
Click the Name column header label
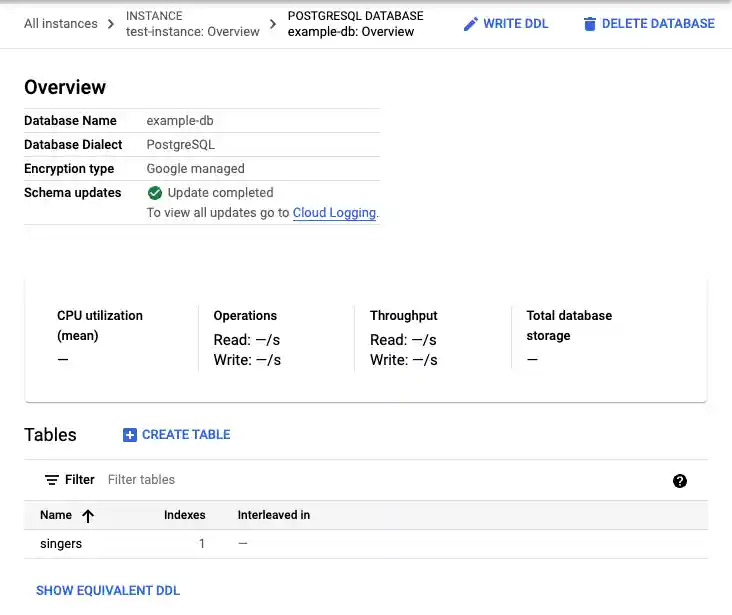(56, 515)
